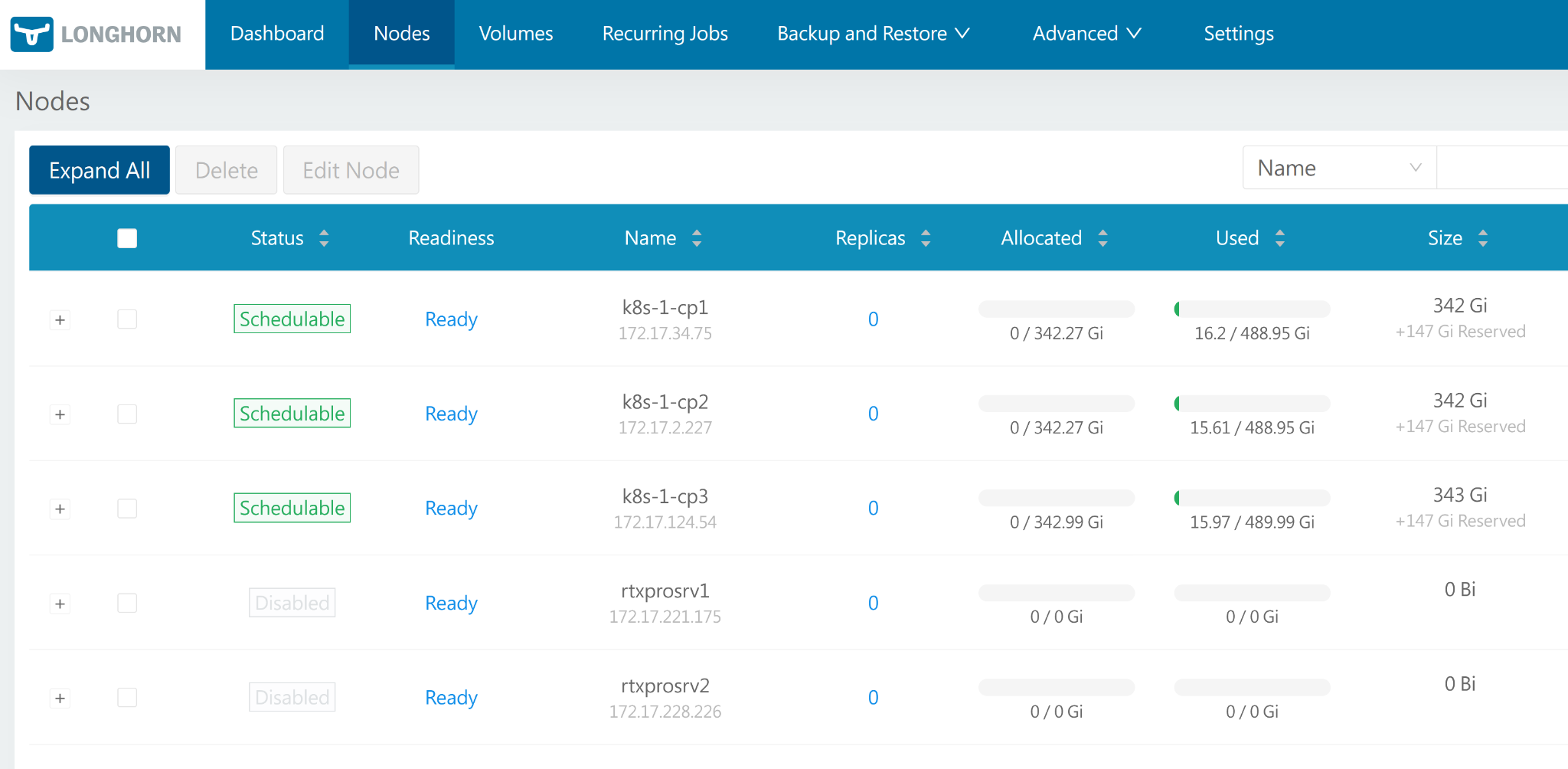1568x769 pixels.
Task: Toggle the select-all header checkbox
Action: click(127, 238)
